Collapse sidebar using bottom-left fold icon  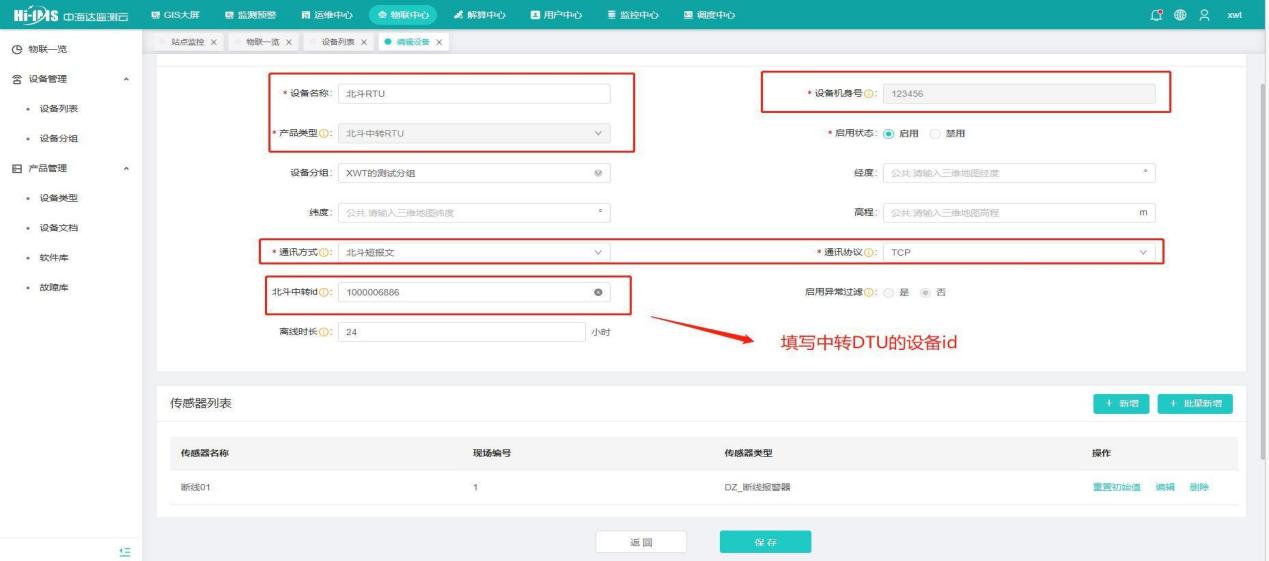[125, 550]
